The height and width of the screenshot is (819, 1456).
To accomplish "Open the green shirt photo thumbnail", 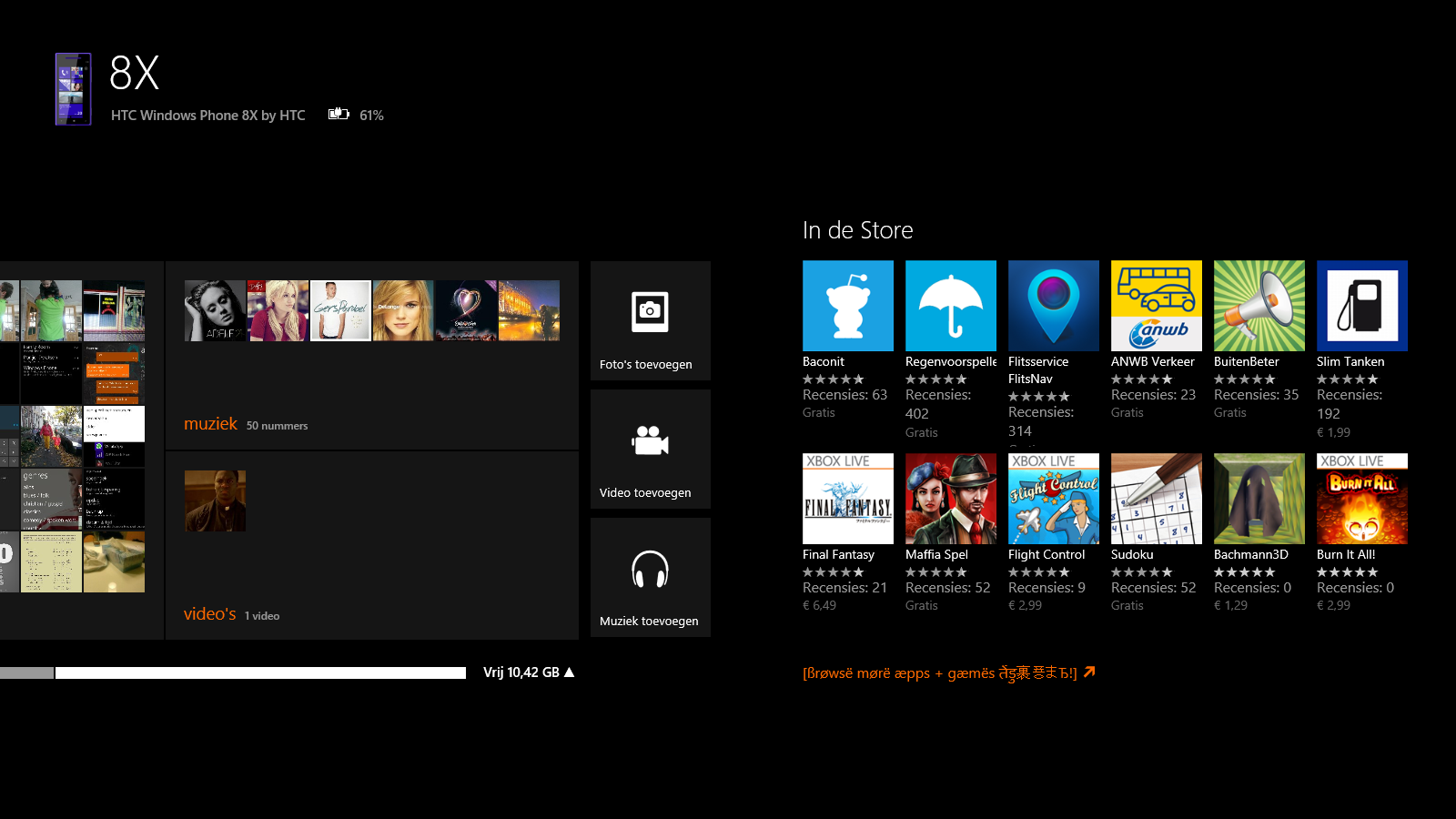I will tap(51, 310).
